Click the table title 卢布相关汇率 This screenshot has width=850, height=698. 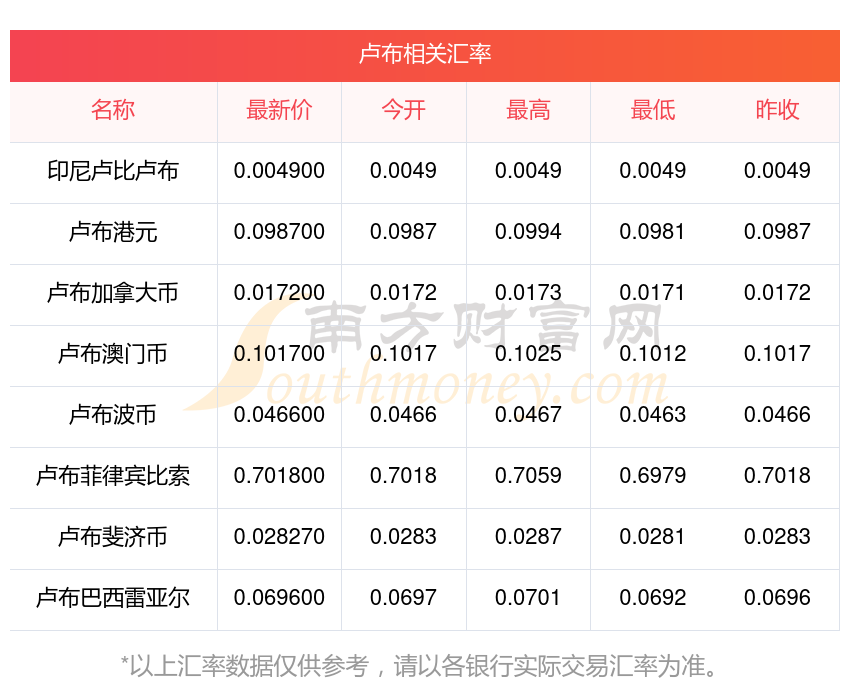click(x=425, y=54)
